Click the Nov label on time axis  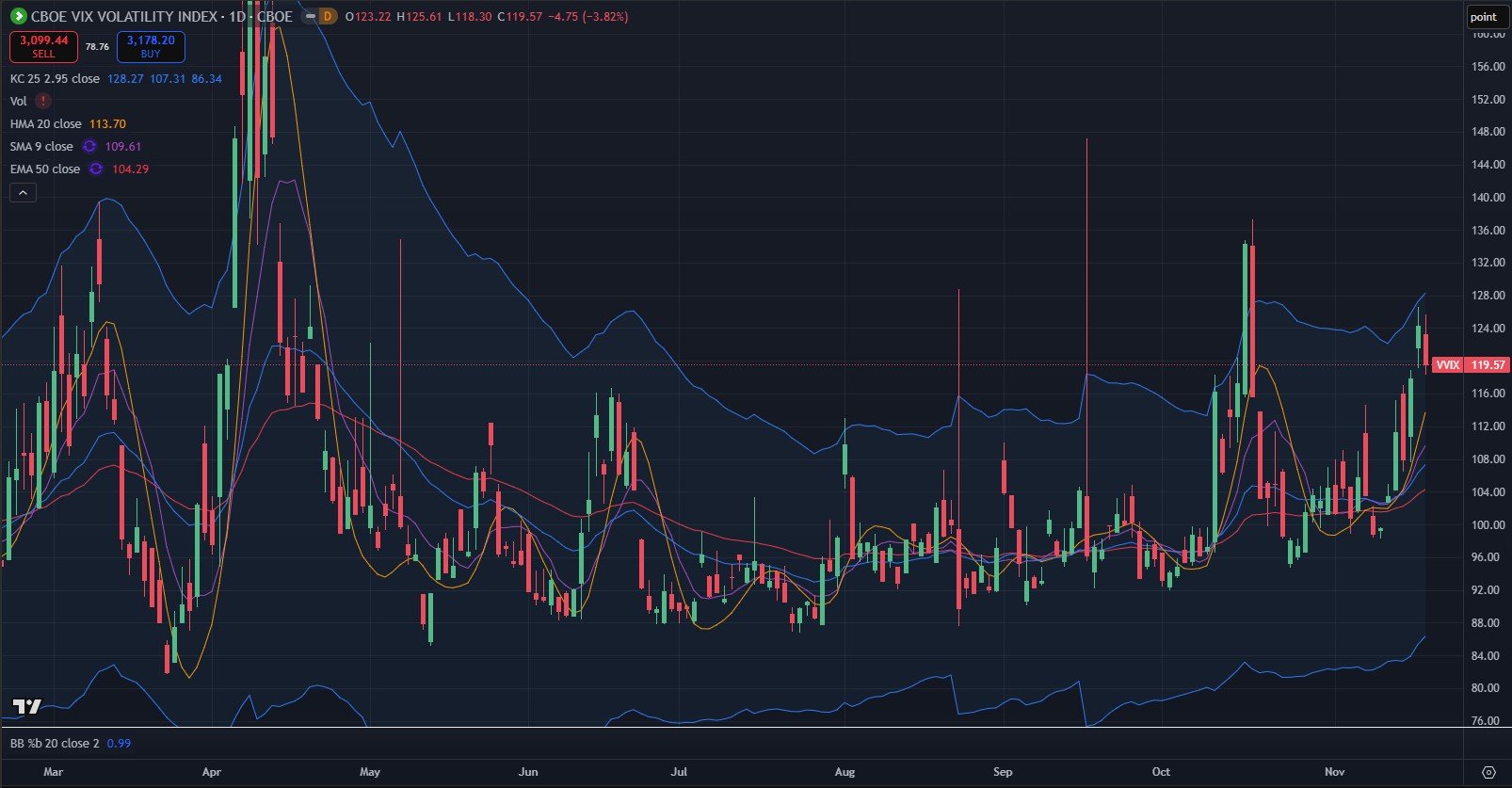[1334, 772]
